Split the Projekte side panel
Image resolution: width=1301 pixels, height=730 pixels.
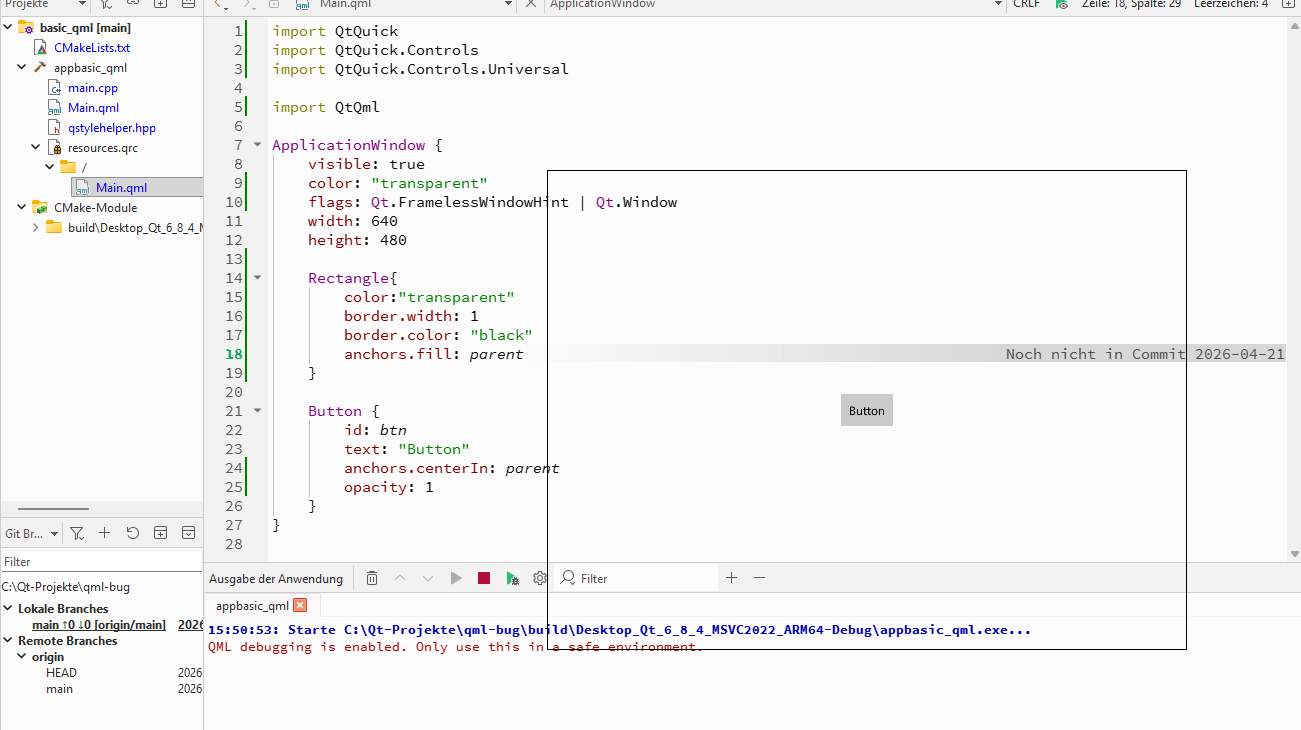click(160, 4)
